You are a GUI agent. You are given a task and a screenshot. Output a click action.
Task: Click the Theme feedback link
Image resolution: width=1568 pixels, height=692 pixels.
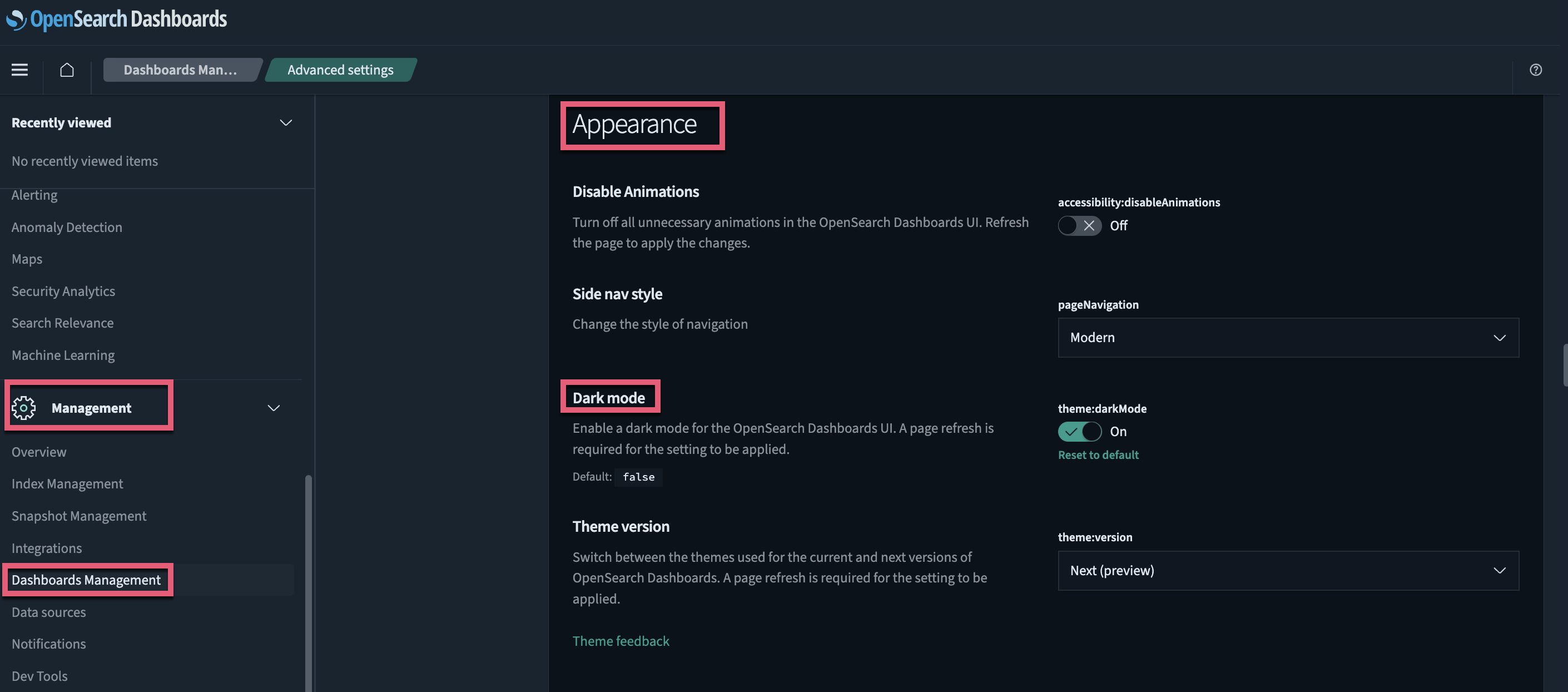click(620, 640)
